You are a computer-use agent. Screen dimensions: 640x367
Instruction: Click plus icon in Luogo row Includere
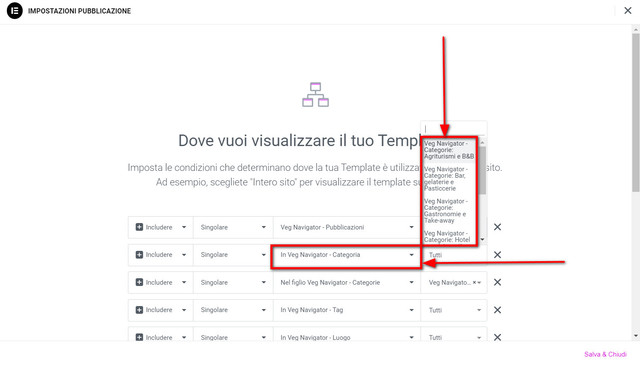[139, 337]
